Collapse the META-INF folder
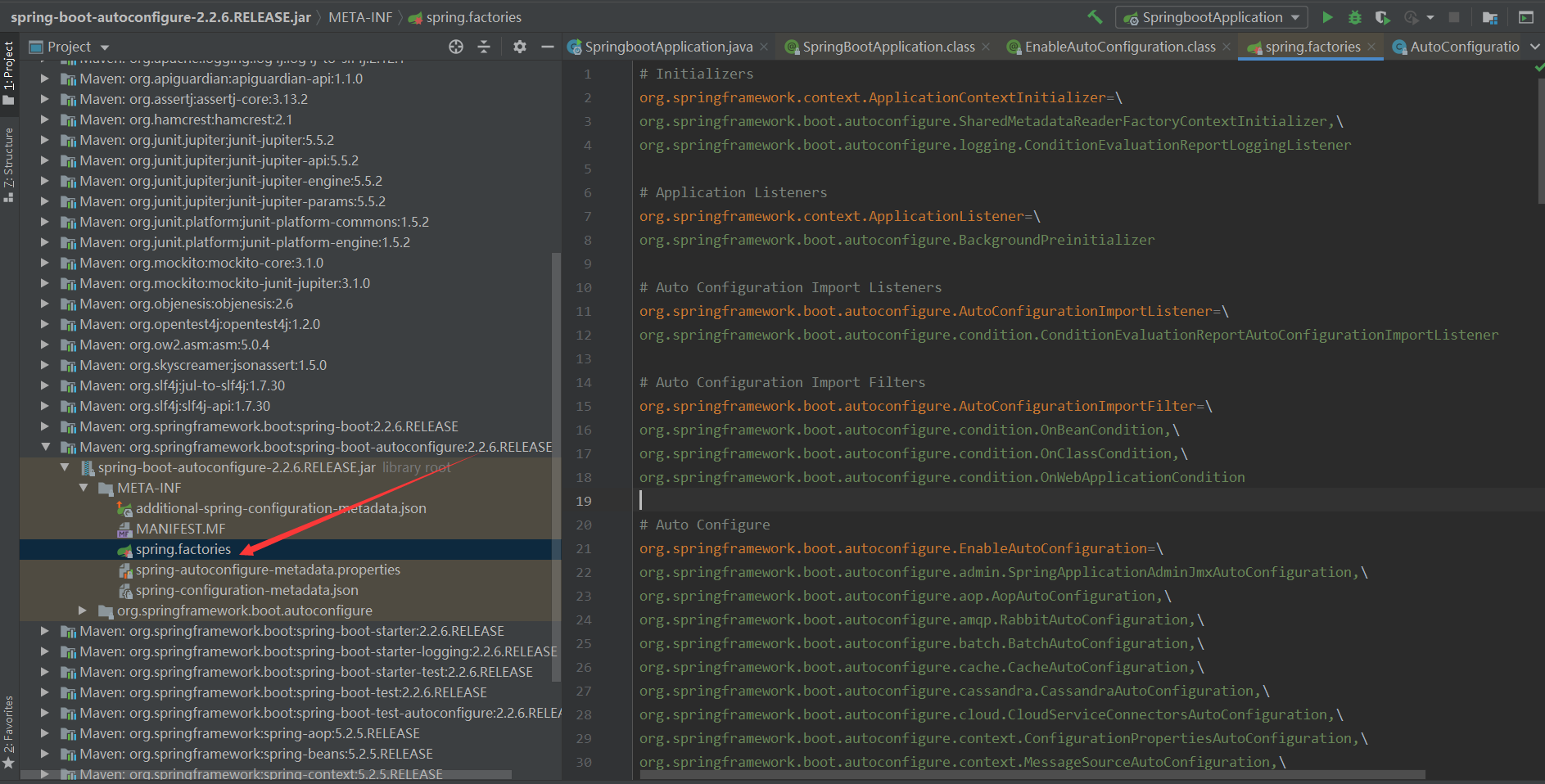The height and width of the screenshot is (784, 1545). [84, 488]
